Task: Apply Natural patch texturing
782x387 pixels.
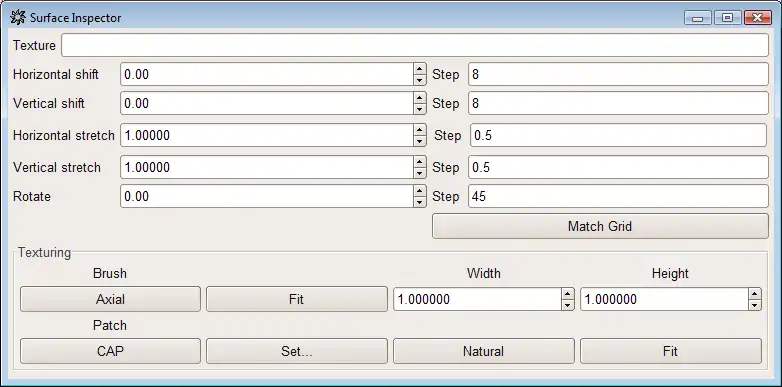Action: tap(483, 351)
